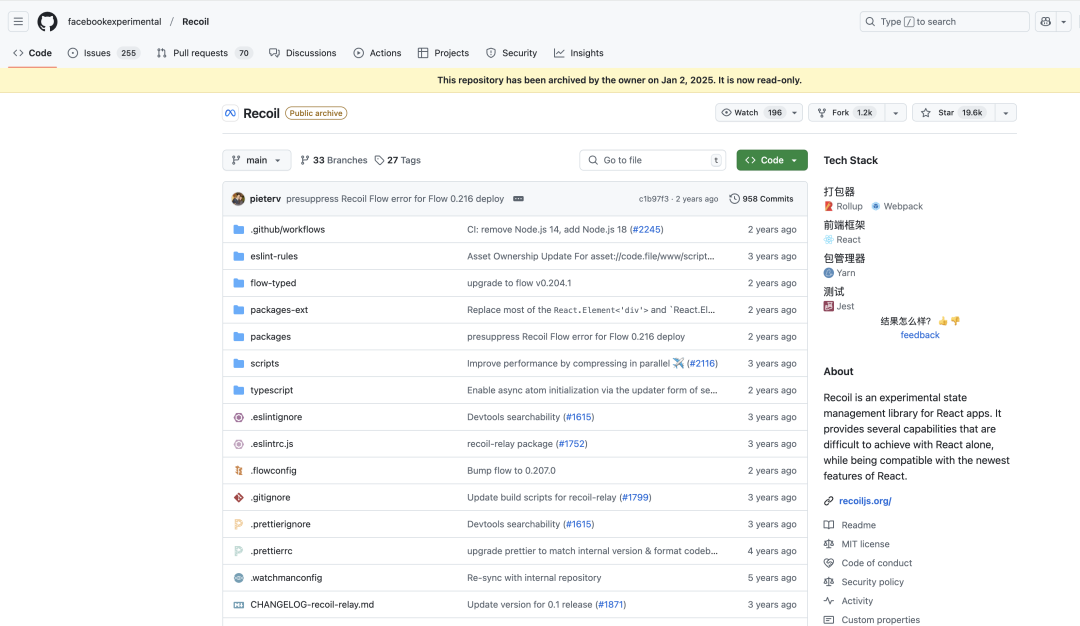1080x626 pixels.
Task: Open the scripts folder
Action: click(264, 364)
